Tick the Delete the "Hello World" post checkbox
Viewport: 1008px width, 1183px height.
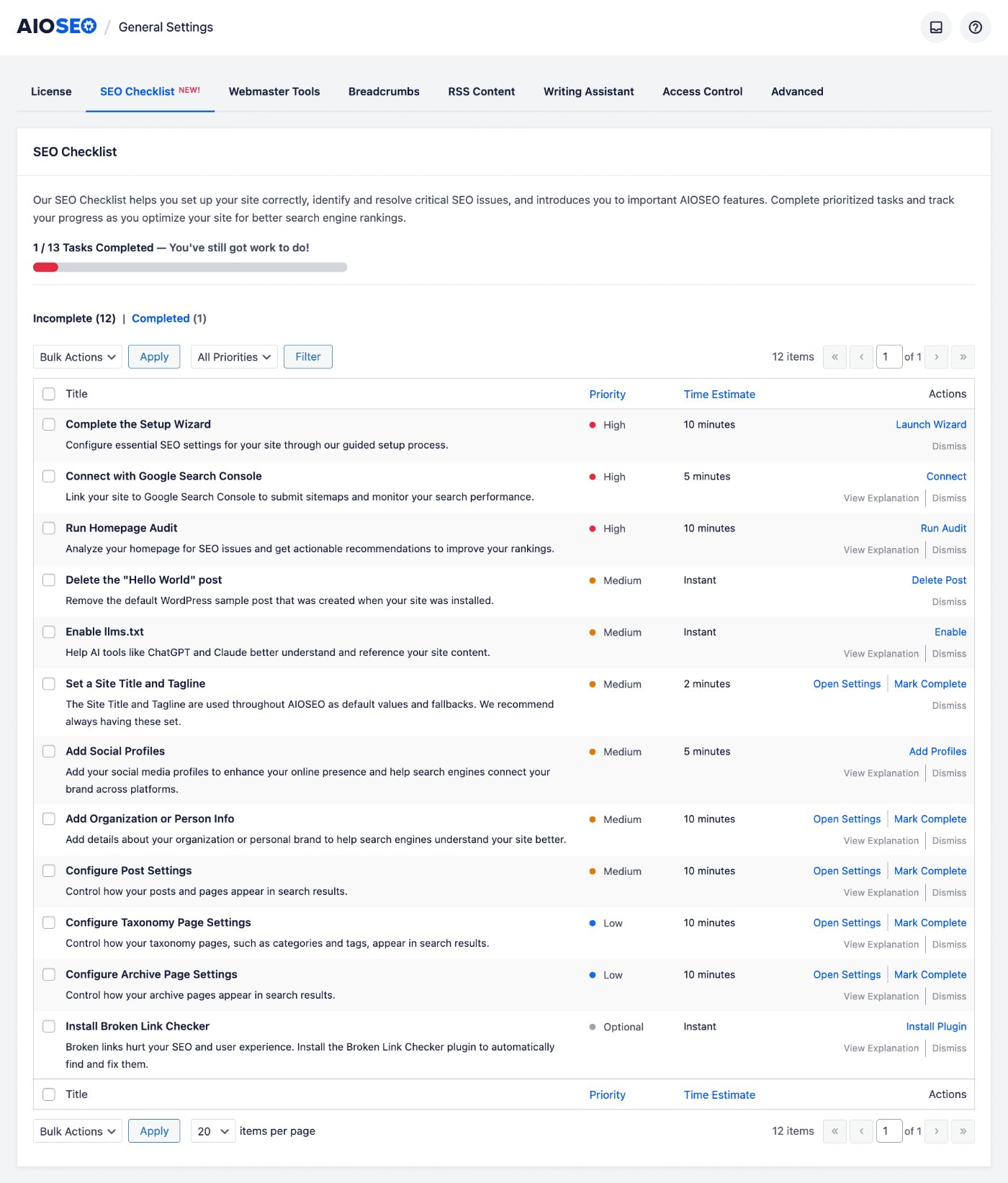pos(49,580)
